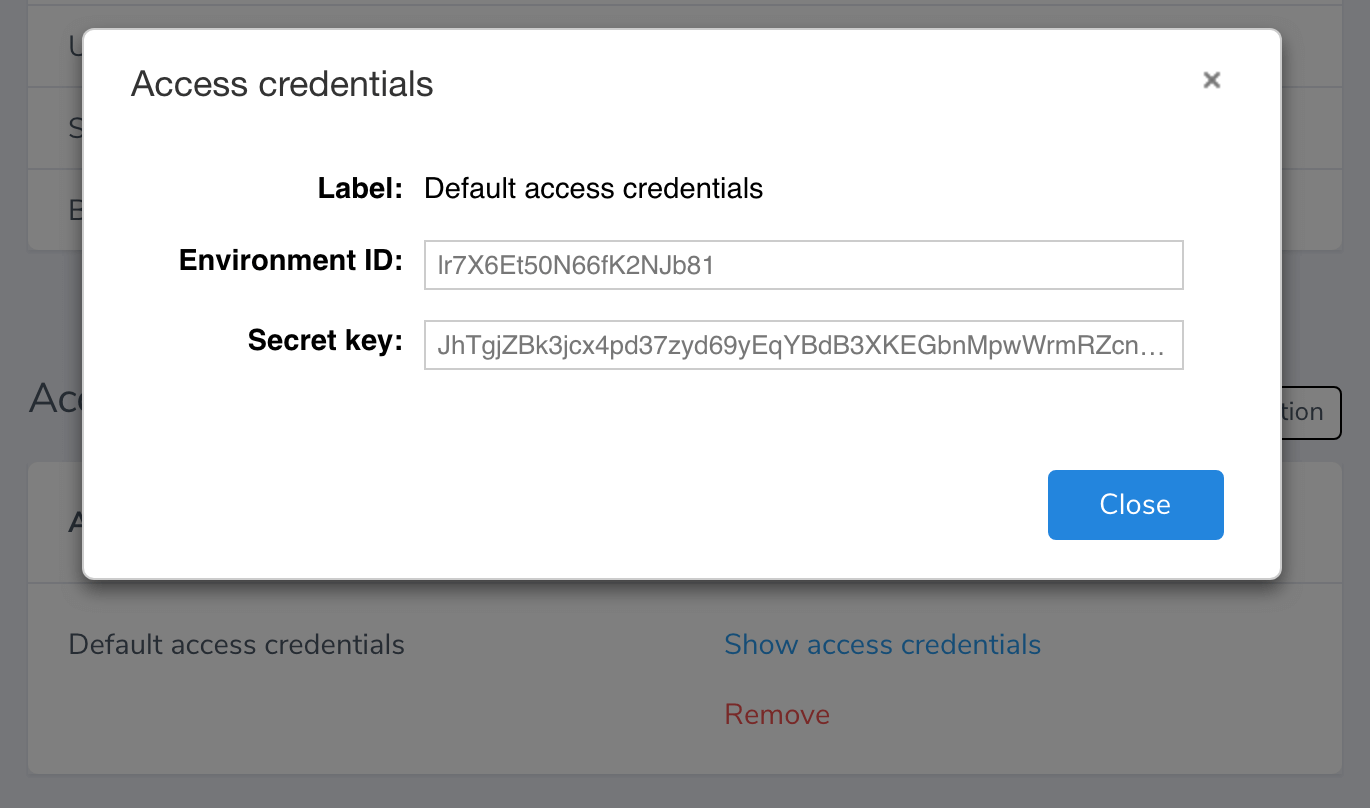Click the Secret key: field label
The width and height of the screenshot is (1370, 808).
324,341
